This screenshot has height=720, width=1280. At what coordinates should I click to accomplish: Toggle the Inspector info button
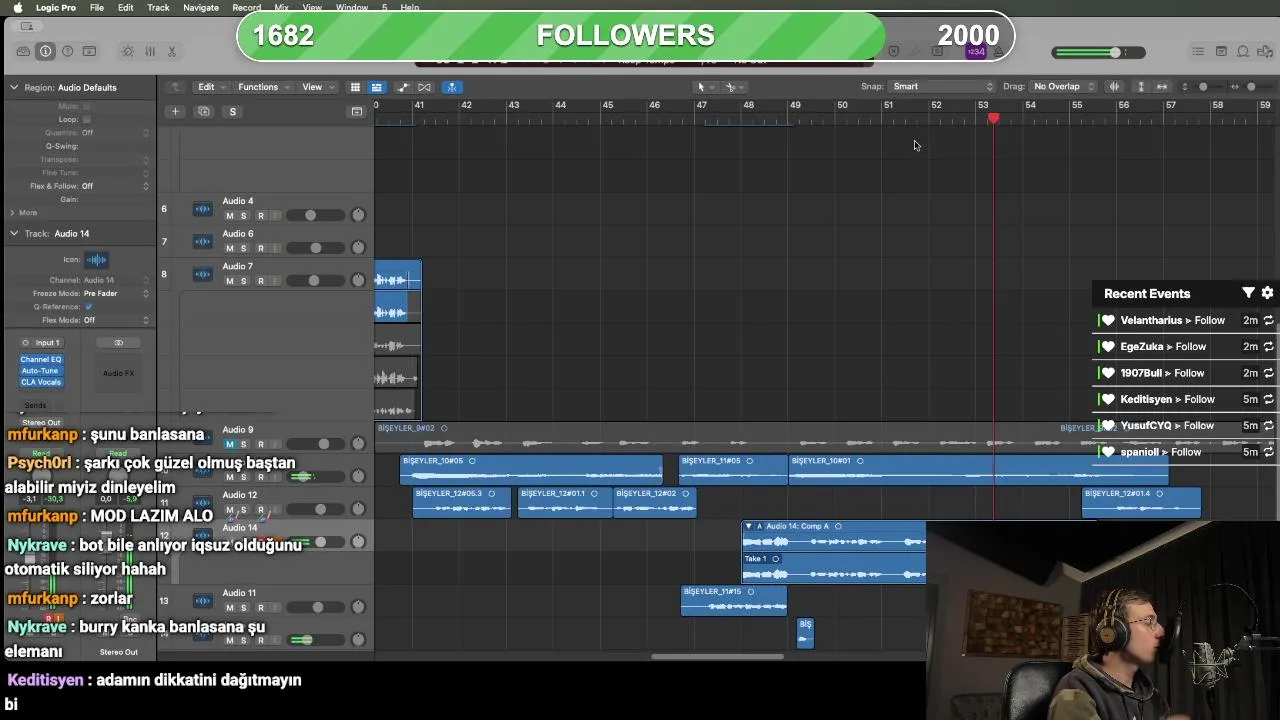45,51
